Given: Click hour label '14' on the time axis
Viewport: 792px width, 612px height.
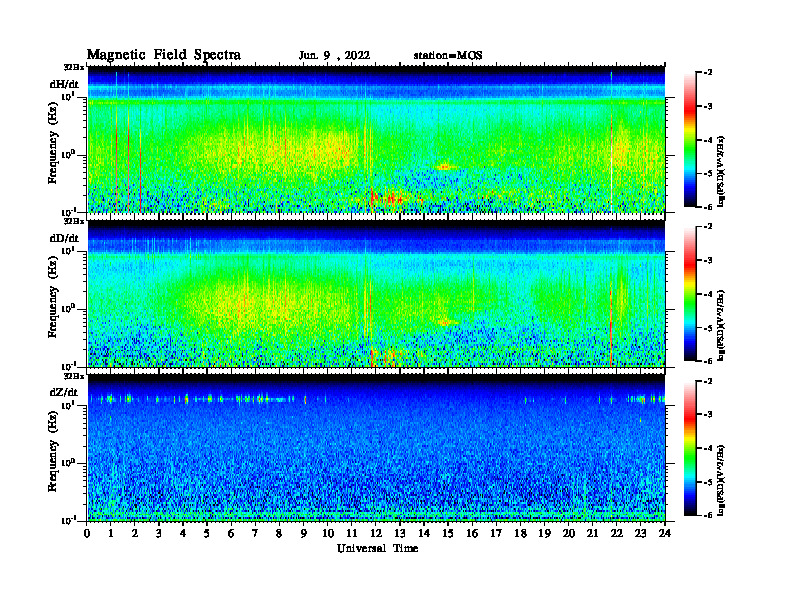Looking at the screenshot, I should coord(424,533).
